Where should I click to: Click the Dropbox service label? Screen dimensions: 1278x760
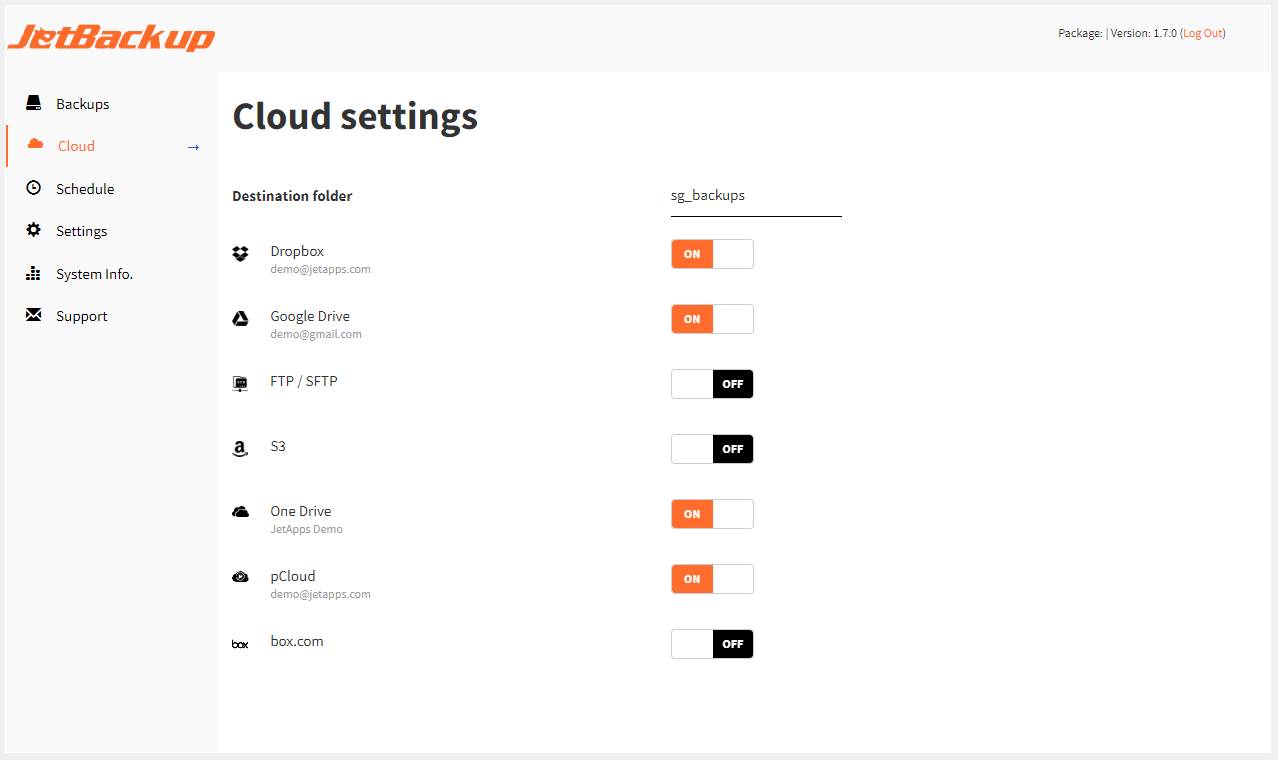[x=297, y=251]
